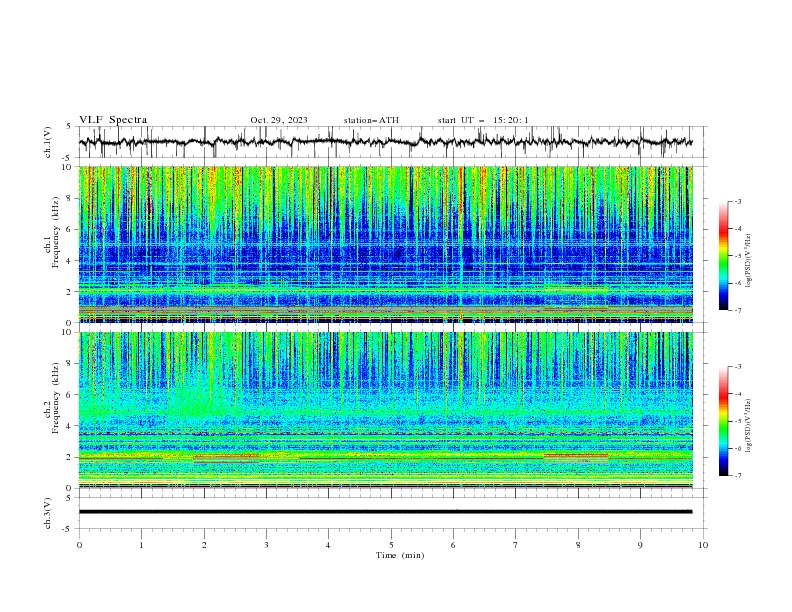
Task: Click the "ch.1(V)" axis label
Action: (48, 142)
